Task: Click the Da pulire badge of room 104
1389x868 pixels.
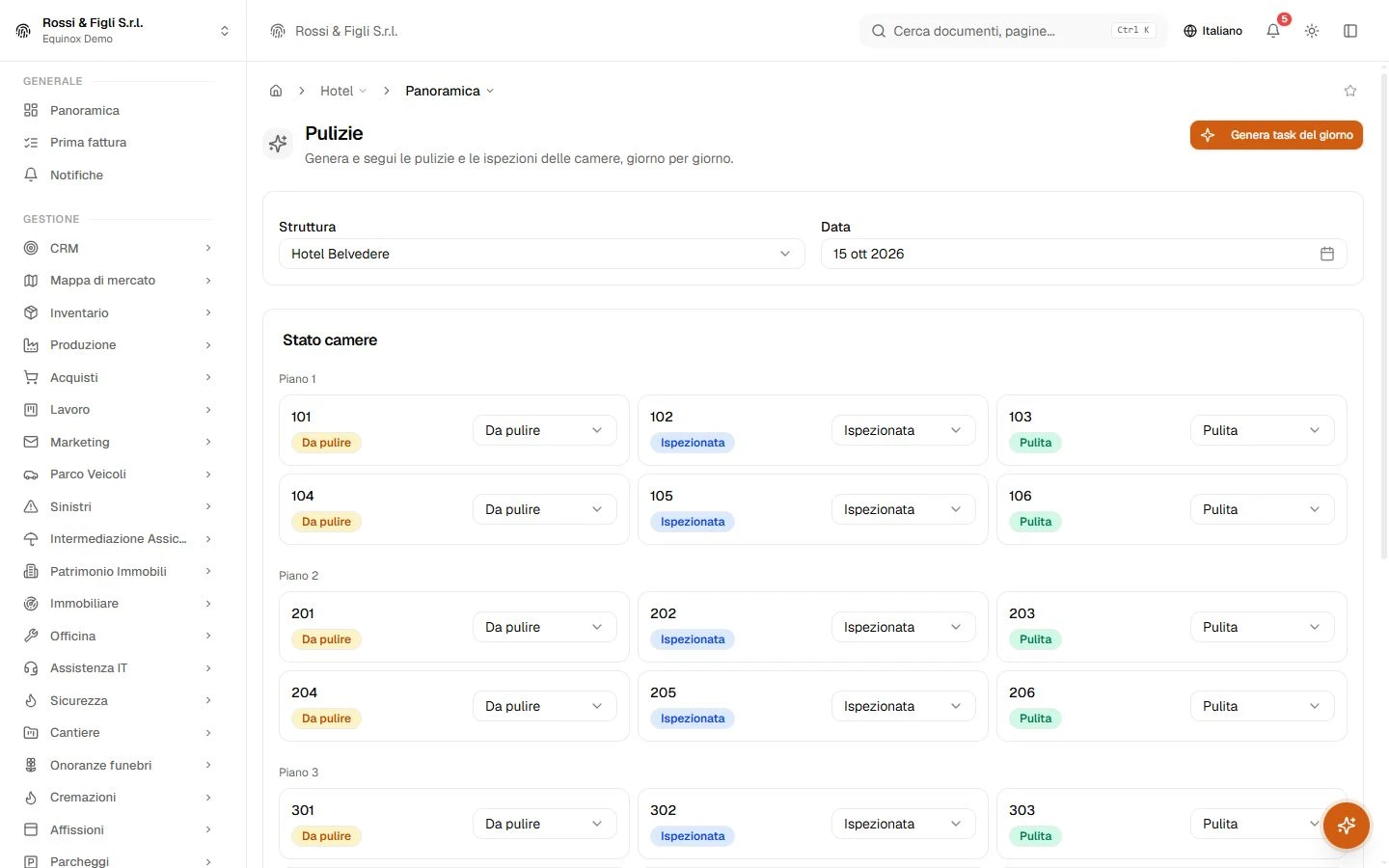Action: [x=326, y=522]
